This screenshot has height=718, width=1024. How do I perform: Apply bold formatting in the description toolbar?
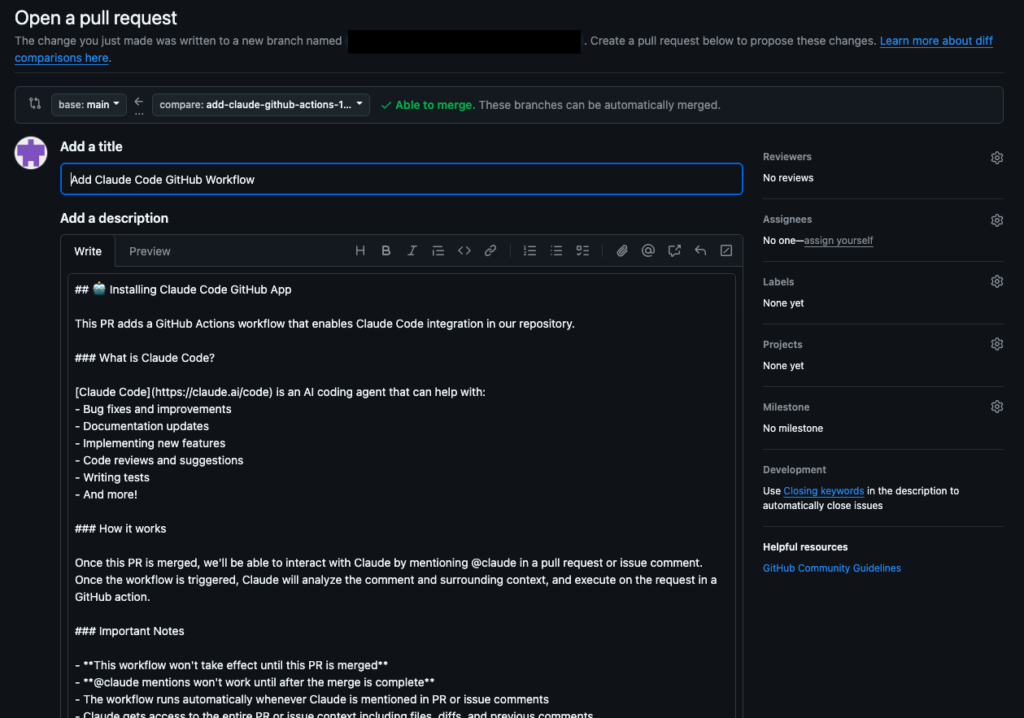pyautogui.click(x=386, y=251)
